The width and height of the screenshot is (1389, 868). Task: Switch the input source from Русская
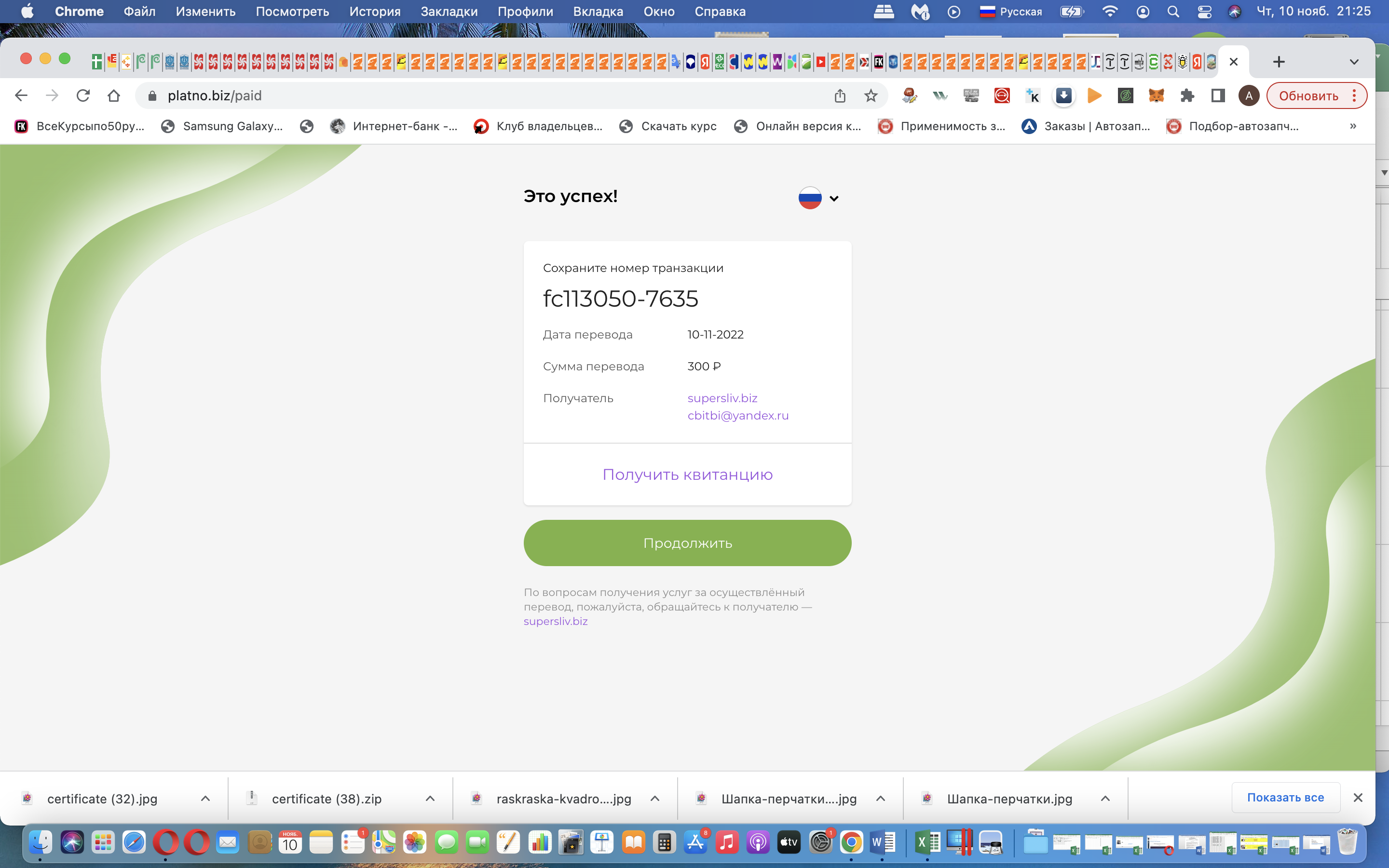[x=1011, y=12]
